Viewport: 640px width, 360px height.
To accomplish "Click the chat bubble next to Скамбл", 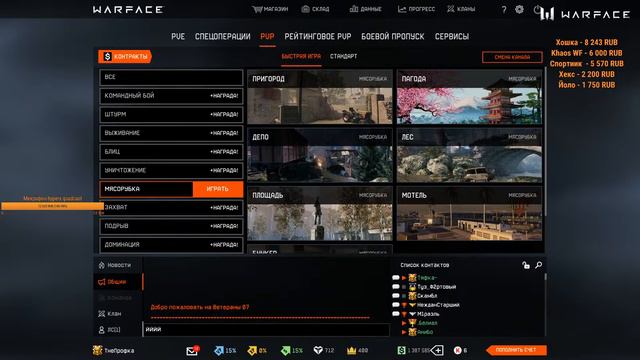I will coord(396,296).
